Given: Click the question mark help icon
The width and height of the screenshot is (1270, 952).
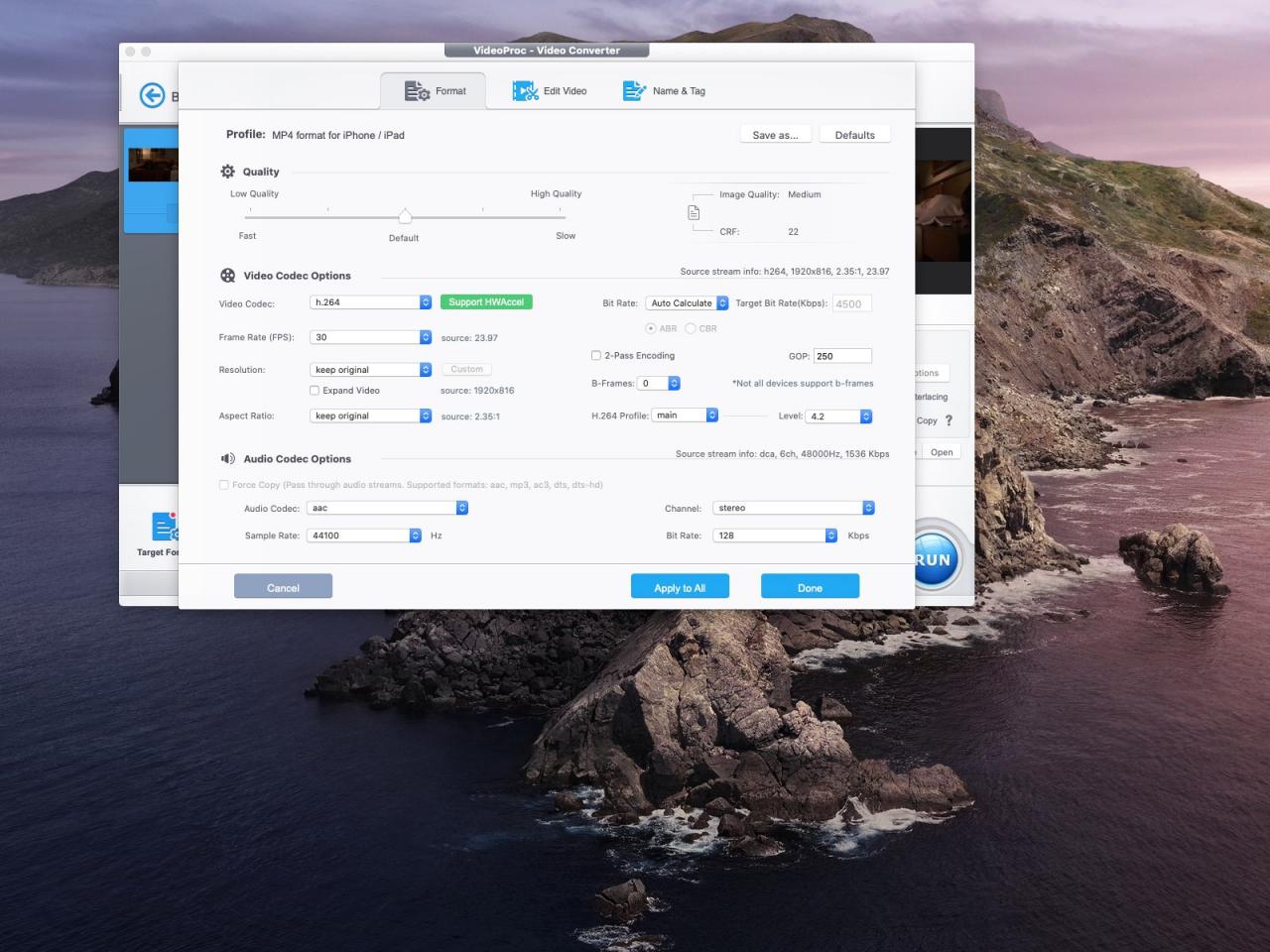Looking at the screenshot, I should click(x=949, y=420).
